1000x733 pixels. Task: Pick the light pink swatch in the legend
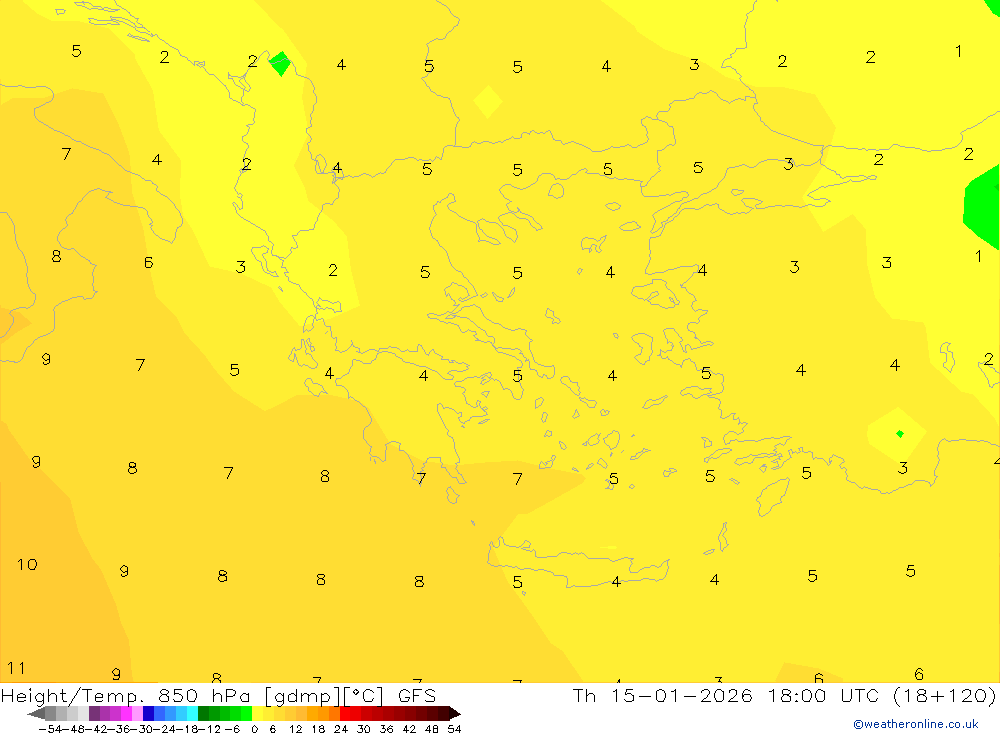pos(137,714)
